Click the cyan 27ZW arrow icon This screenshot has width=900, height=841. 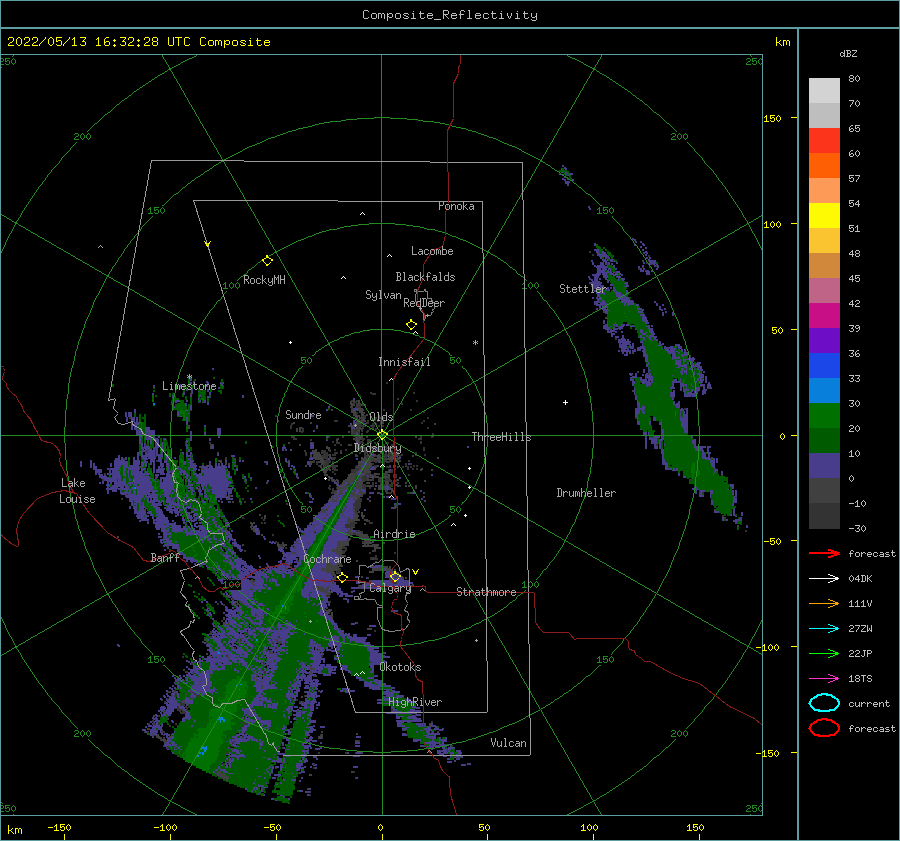(x=824, y=629)
